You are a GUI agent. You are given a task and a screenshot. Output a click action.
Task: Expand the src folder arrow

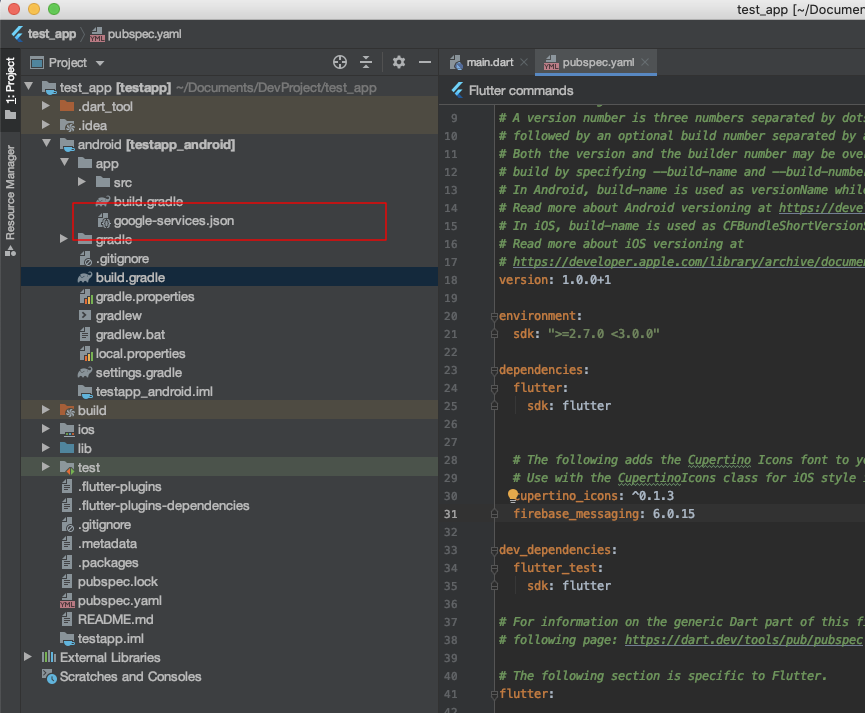tap(82, 182)
